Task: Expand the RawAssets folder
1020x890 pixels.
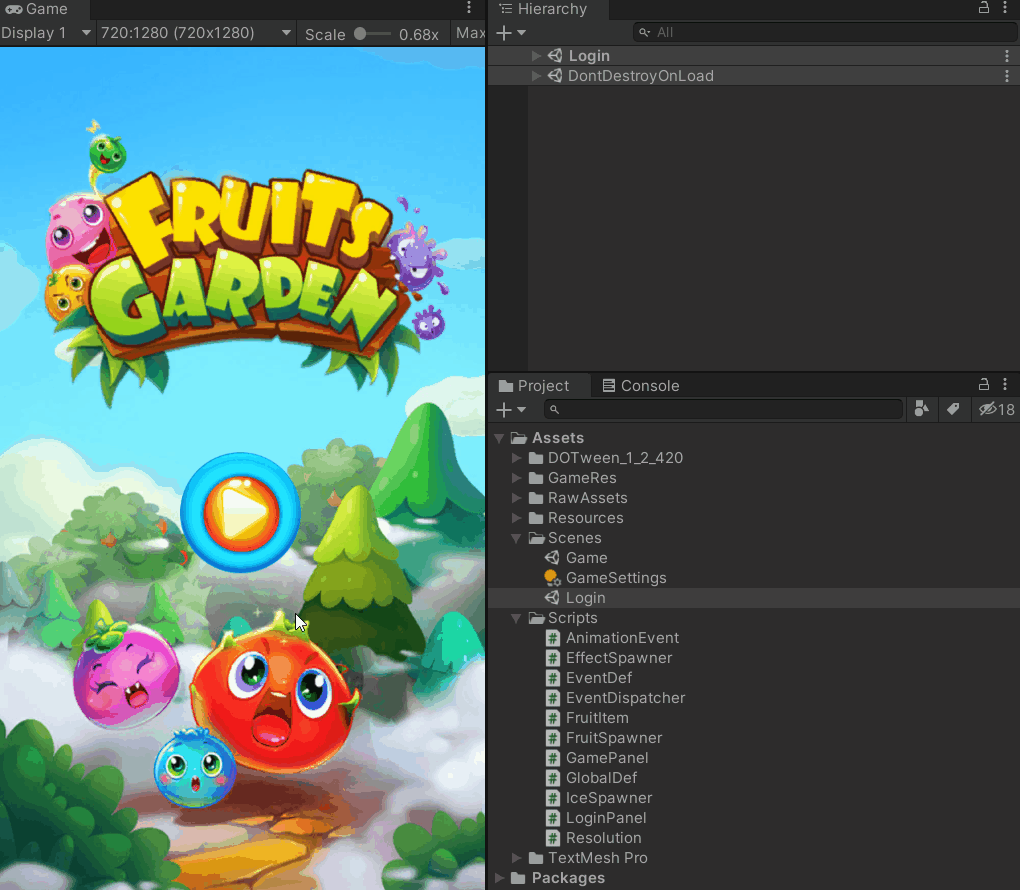Action: tap(517, 498)
